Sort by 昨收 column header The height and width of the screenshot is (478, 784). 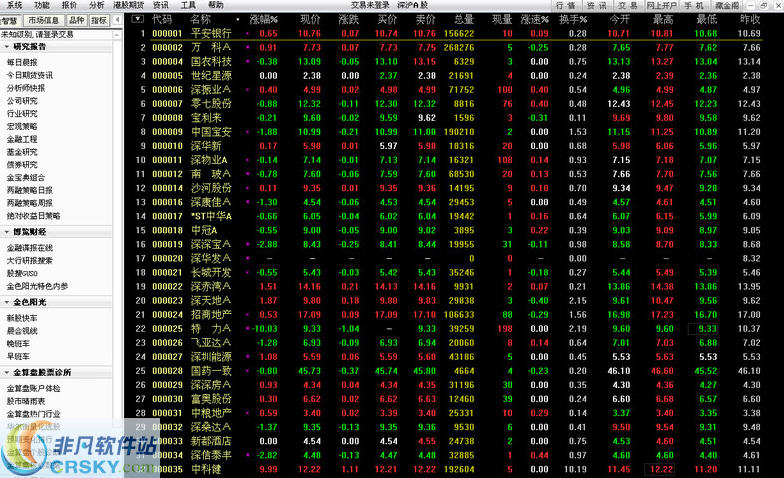pos(750,20)
